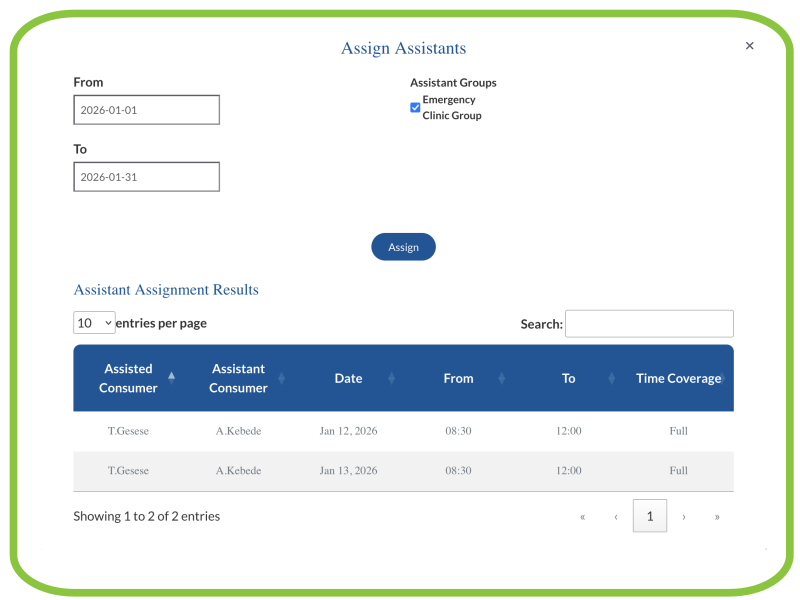Screen dimensions: 800x600
Task: Click the To date field
Action: pos(146,176)
